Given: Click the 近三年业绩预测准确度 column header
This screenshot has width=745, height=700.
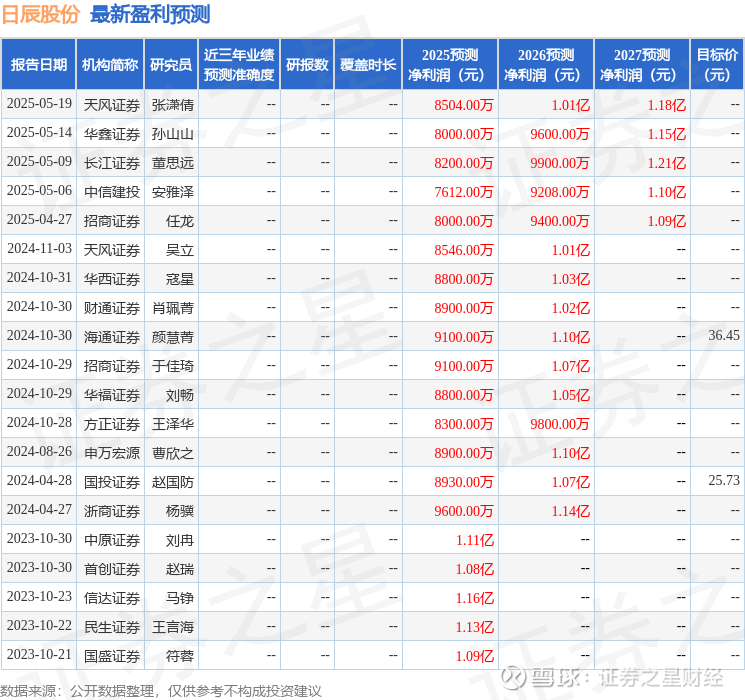Looking at the screenshot, I should pos(239,65).
